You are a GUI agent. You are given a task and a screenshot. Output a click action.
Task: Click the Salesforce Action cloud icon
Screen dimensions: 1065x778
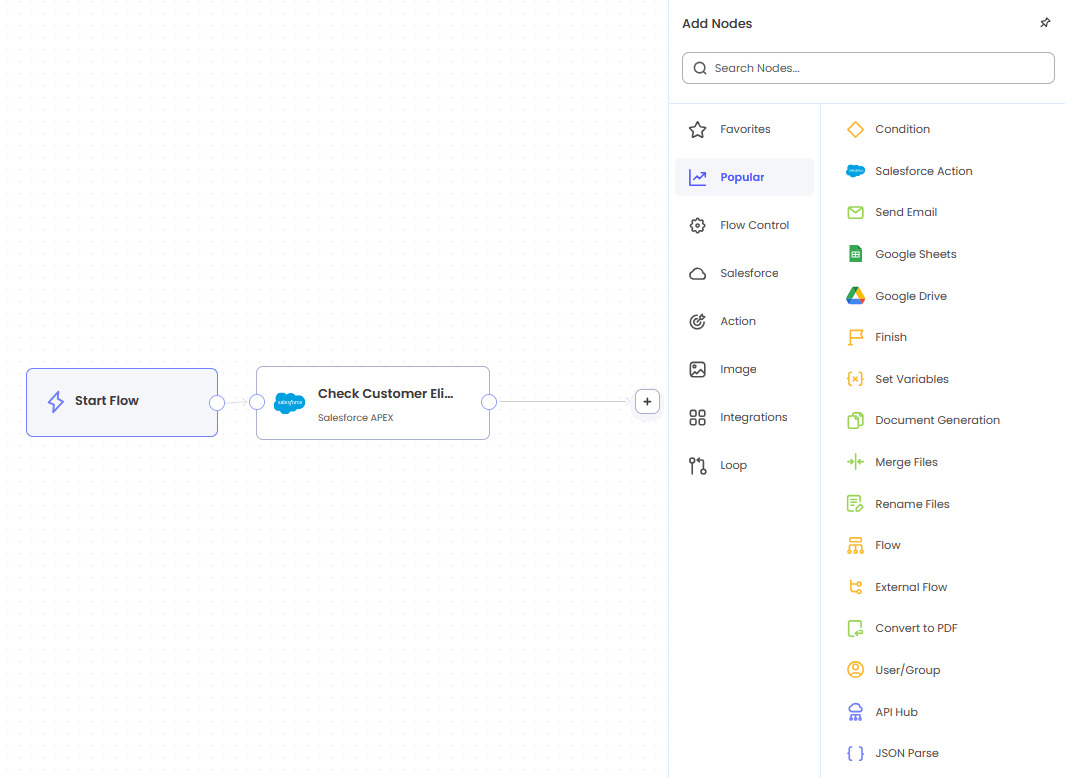pyautogui.click(x=855, y=171)
